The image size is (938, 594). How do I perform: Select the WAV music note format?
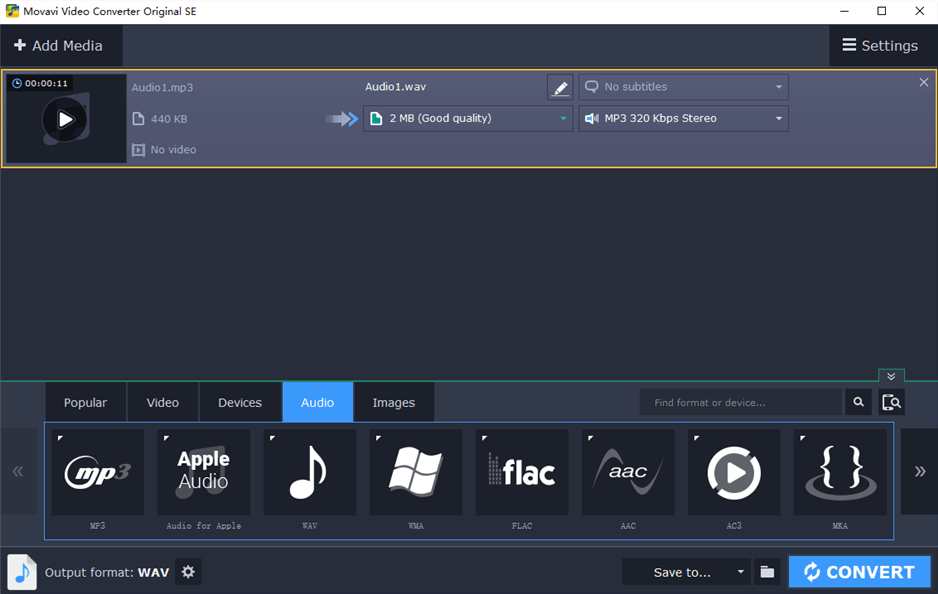(x=310, y=472)
